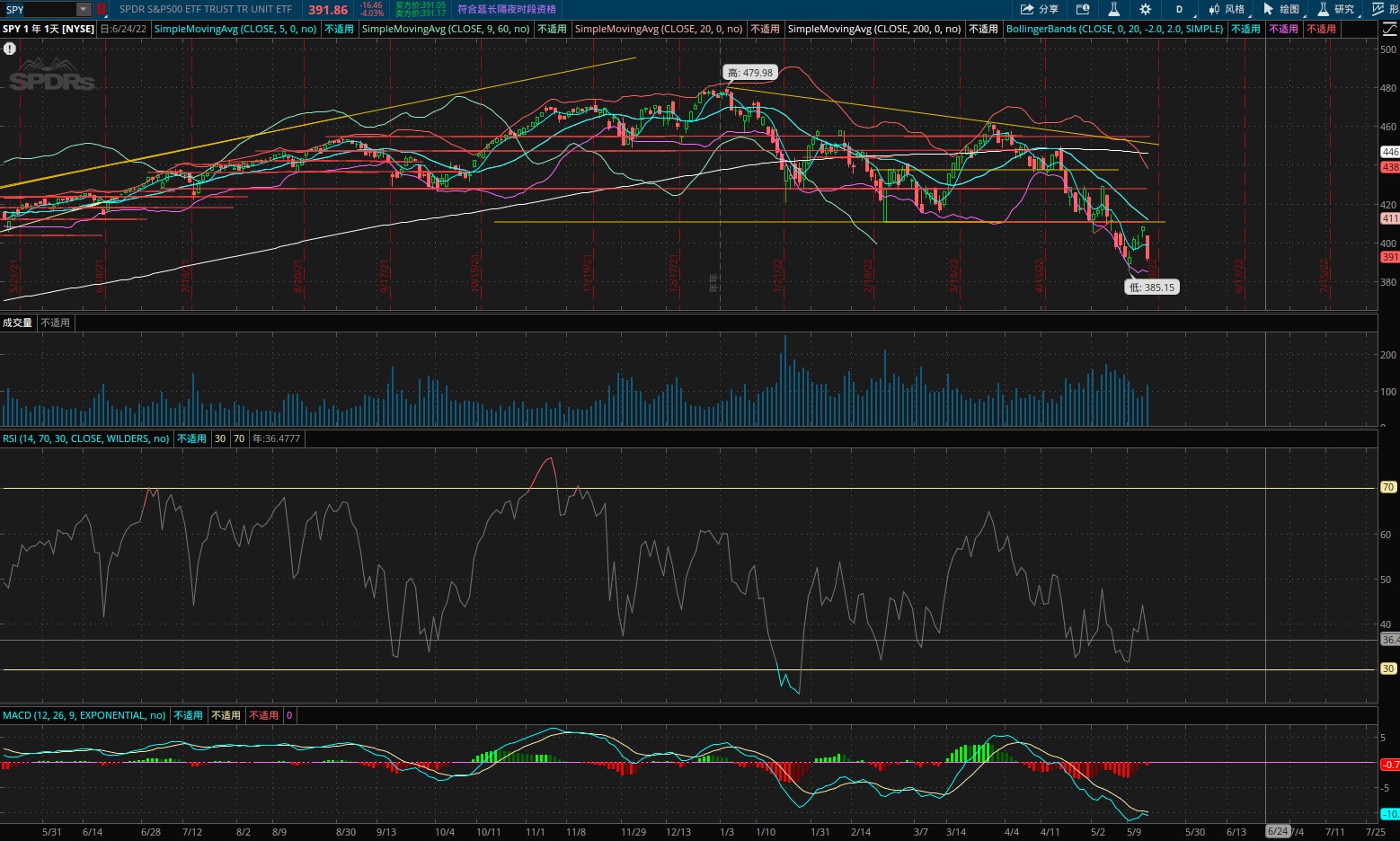Open chart settings gear icon
Viewport: 1400px width, 841px height.
click(x=1145, y=9)
